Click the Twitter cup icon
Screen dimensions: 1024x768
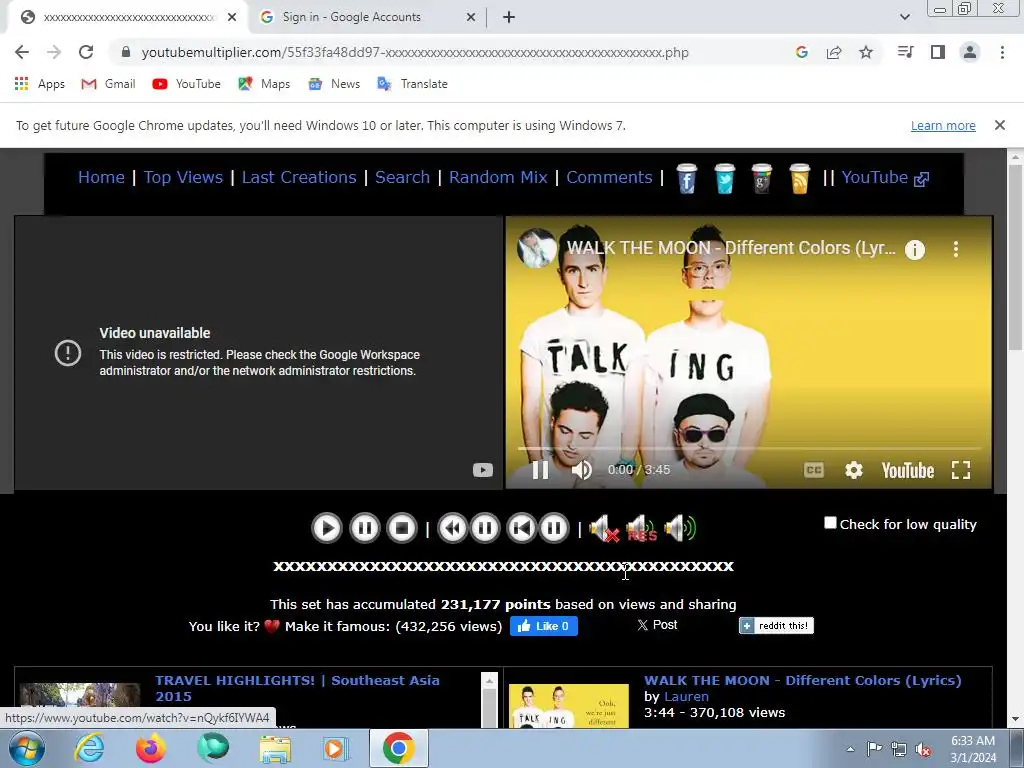click(x=724, y=178)
